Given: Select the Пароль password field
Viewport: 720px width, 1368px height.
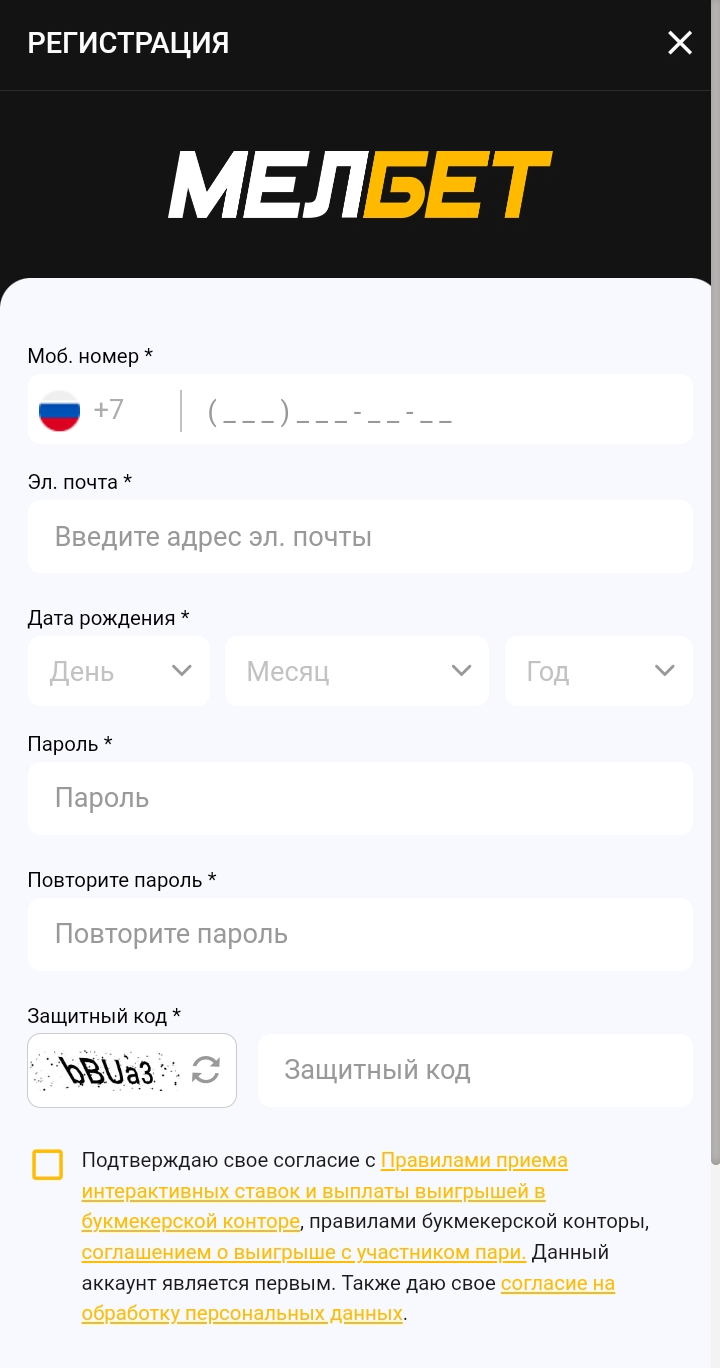Looking at the screenshot, I should click(x=360, y=798).
